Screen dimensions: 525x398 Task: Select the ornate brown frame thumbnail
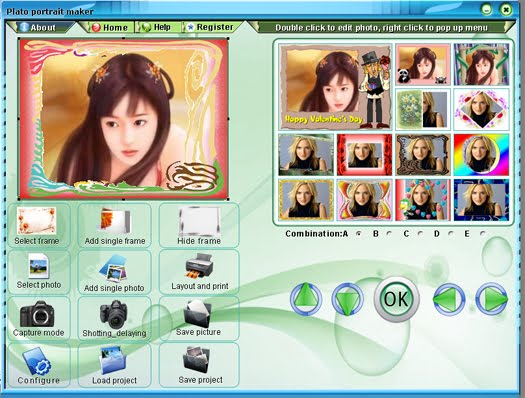pos(423,155)
